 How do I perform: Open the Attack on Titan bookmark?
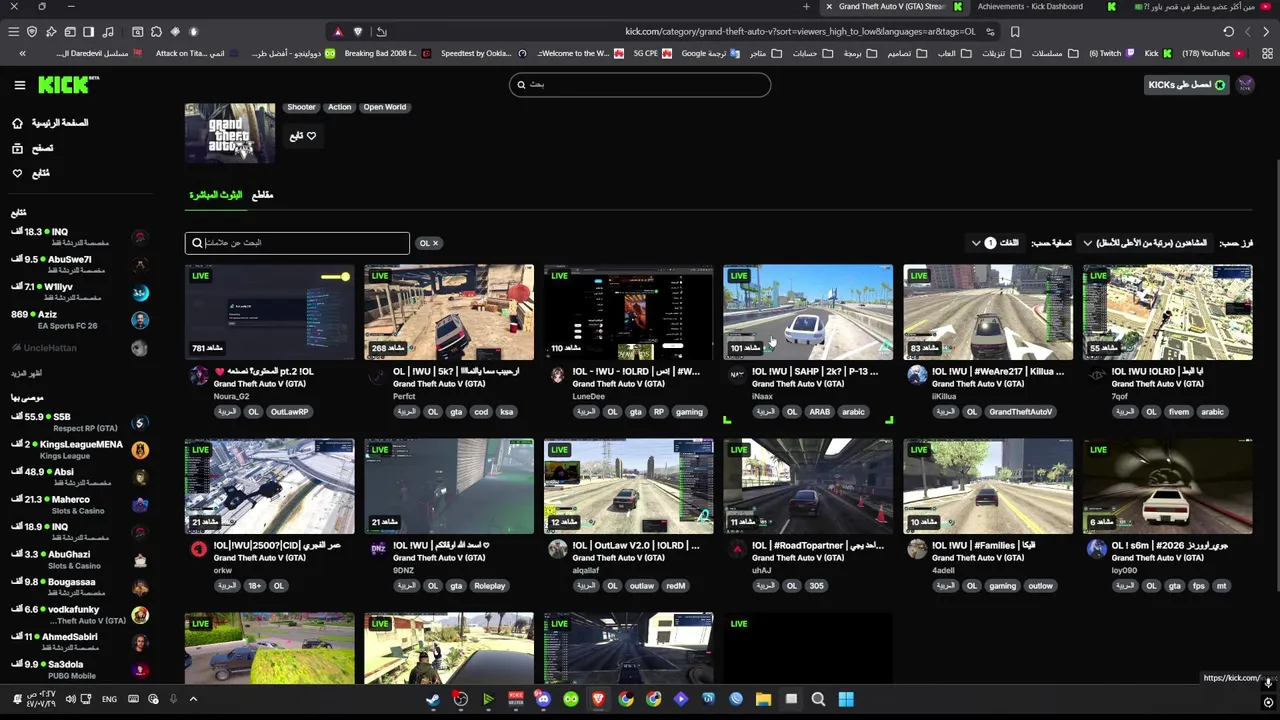[x=196, y=53]
